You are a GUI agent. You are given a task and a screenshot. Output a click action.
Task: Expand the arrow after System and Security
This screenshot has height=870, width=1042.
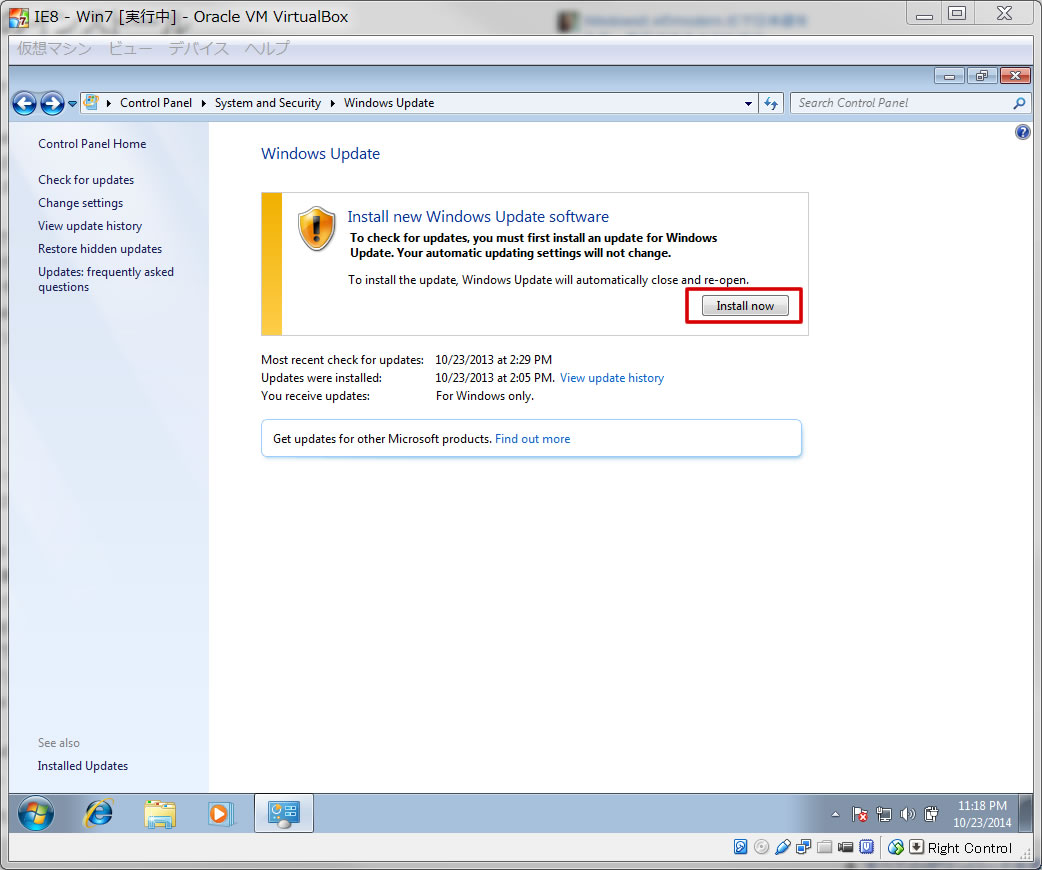tap(332, 103)
